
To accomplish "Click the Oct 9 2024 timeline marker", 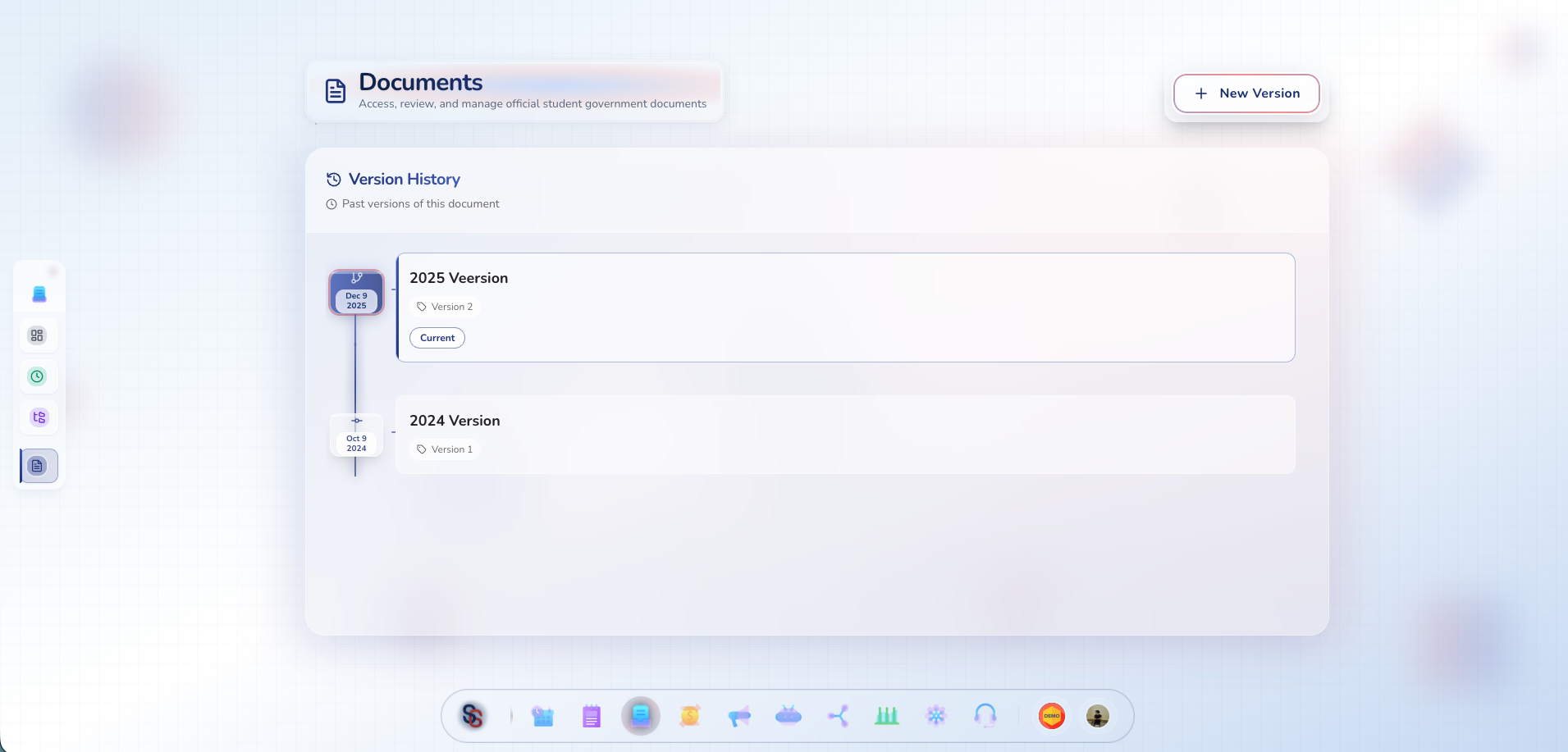I will [356, 435].
